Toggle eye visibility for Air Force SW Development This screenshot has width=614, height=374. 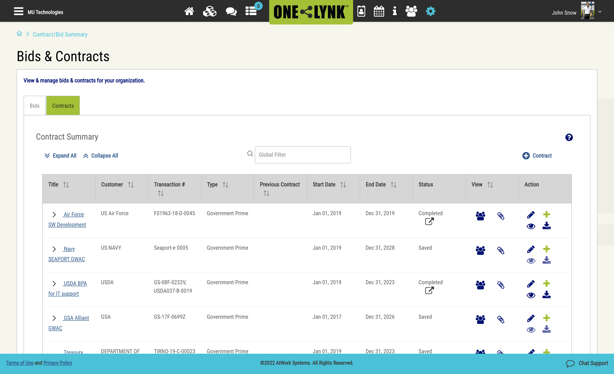click(x=531, y=226)
